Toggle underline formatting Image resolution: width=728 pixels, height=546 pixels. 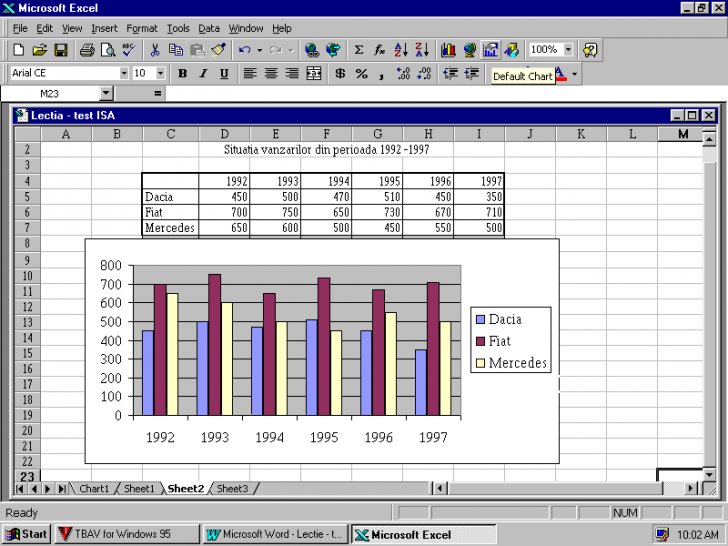click(x=224, y=73)
